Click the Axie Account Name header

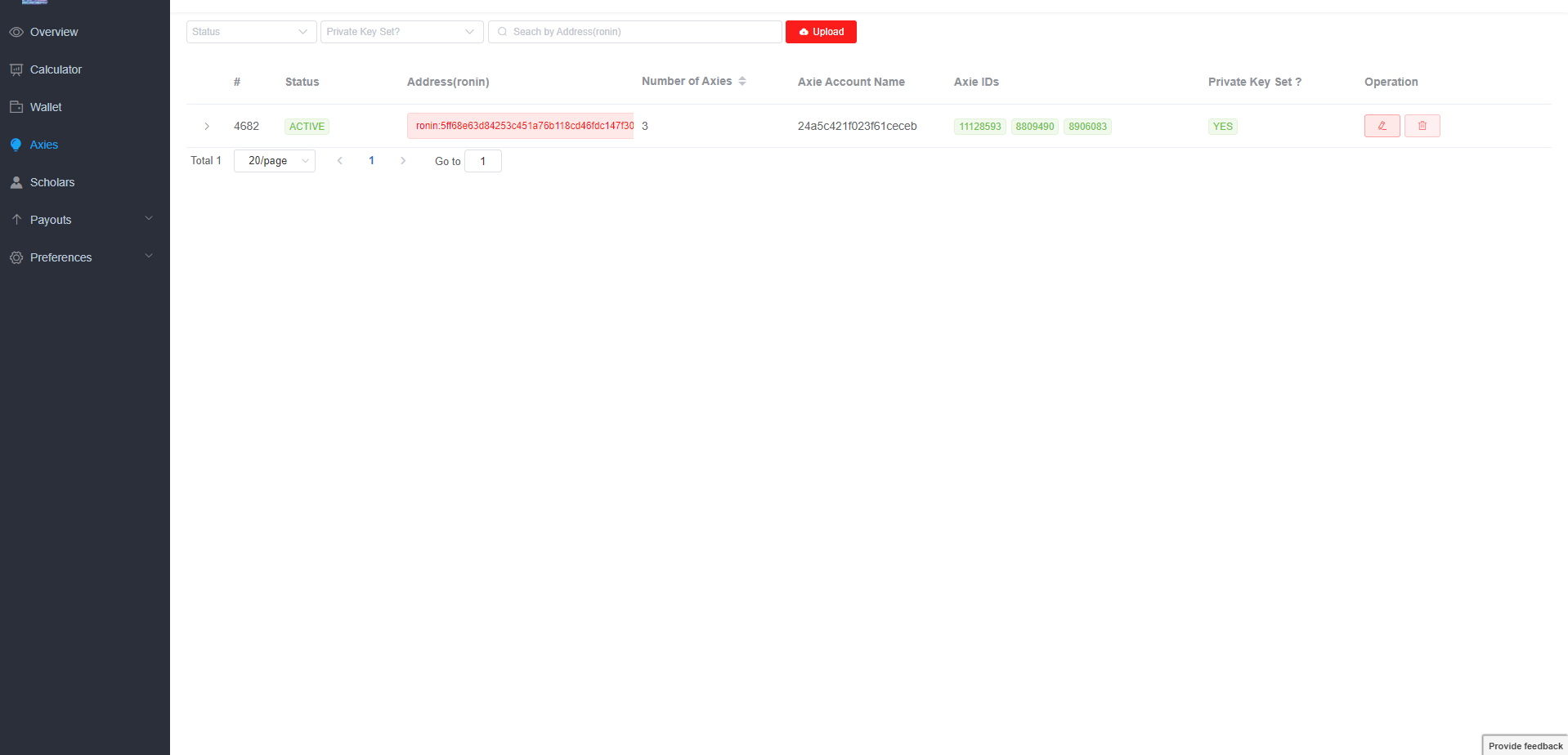point(851,82)
